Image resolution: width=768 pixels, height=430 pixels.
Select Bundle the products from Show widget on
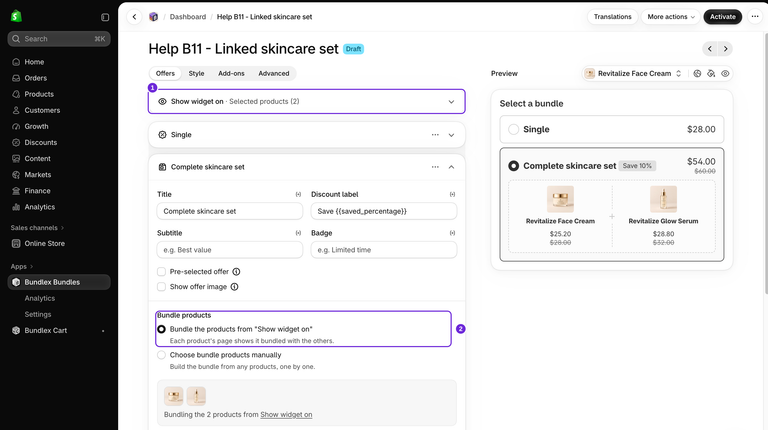[161, 329]
